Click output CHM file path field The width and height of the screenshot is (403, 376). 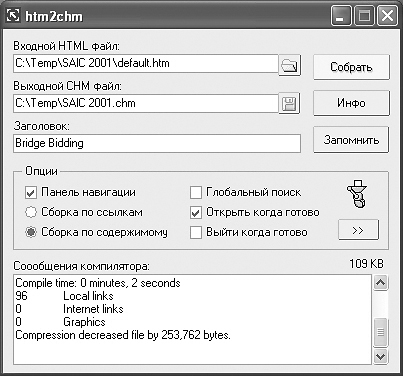tap(146, 103)
